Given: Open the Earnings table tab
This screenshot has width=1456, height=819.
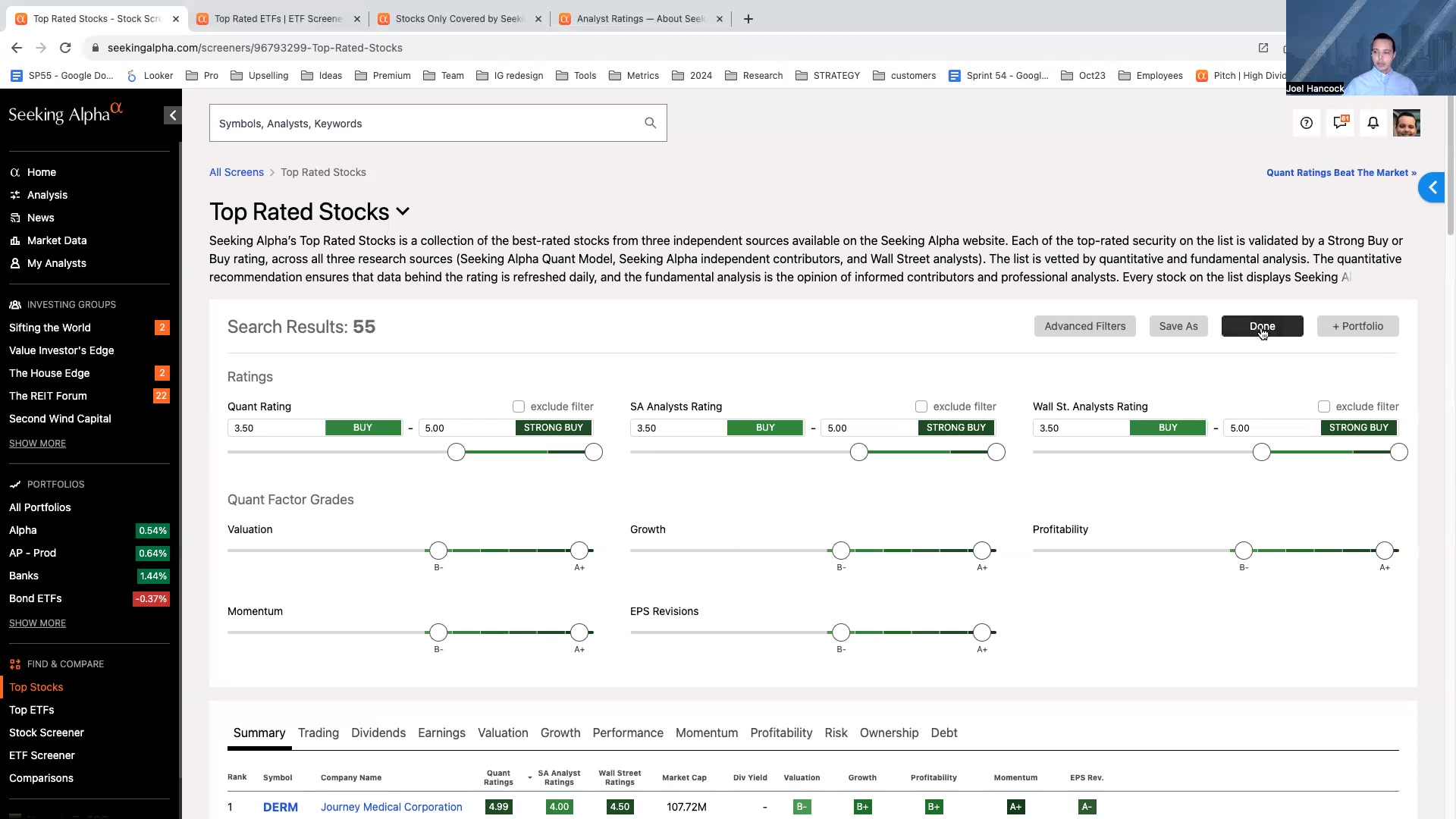Looking at the screenshot, I should (441, 733).
